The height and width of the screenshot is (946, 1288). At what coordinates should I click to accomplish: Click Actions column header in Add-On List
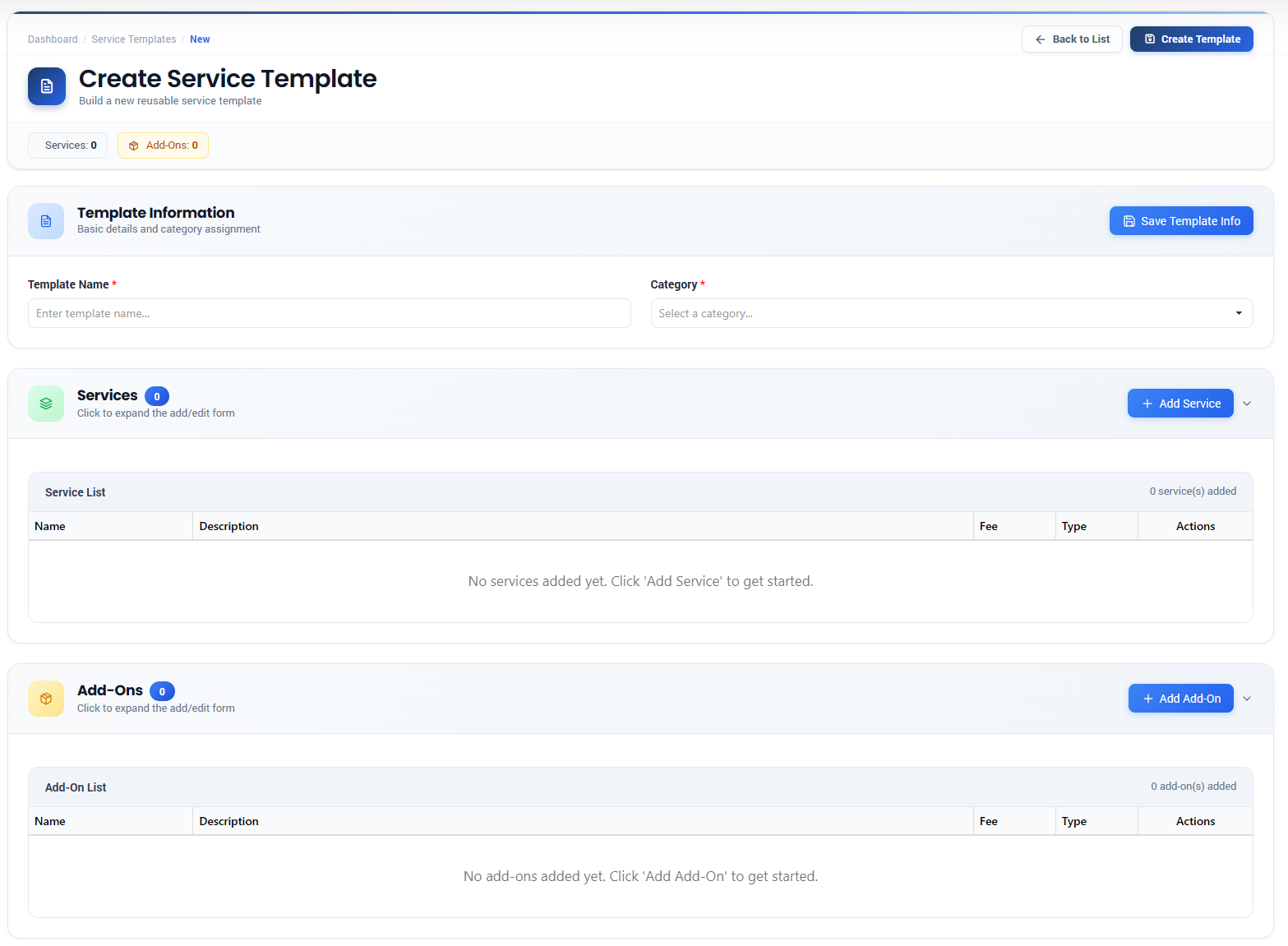1196,821
